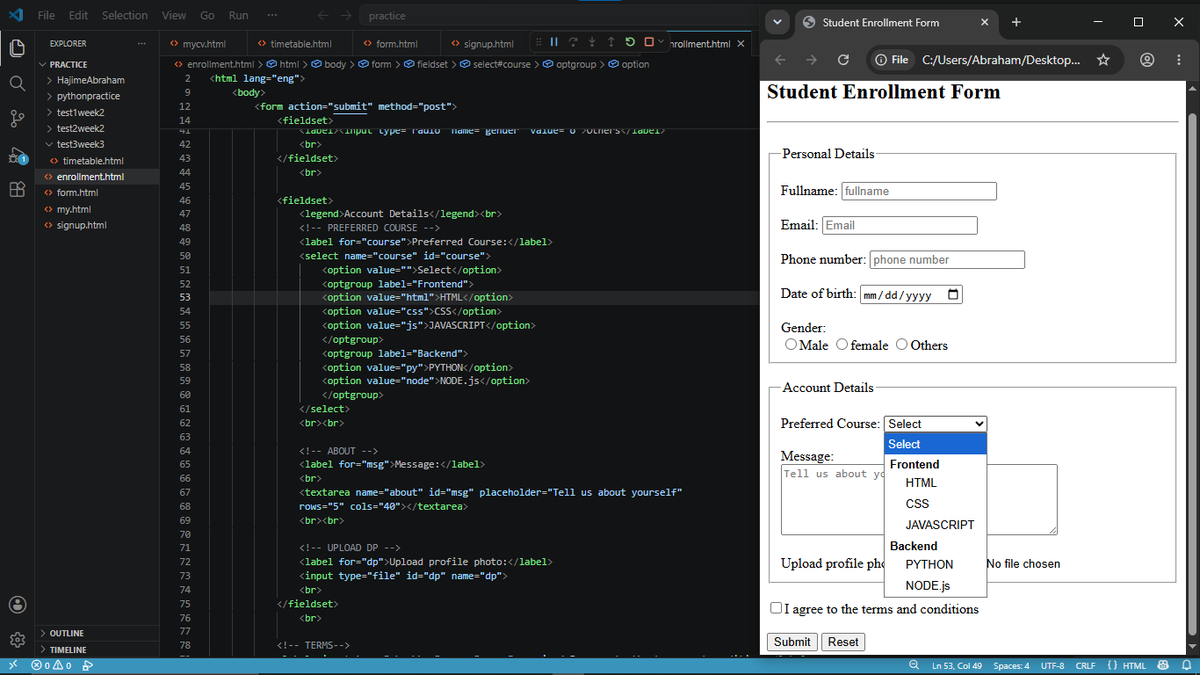Click the Reset form button
Viewport: 1200px width, 675px height.
click(x=843, y=642)
